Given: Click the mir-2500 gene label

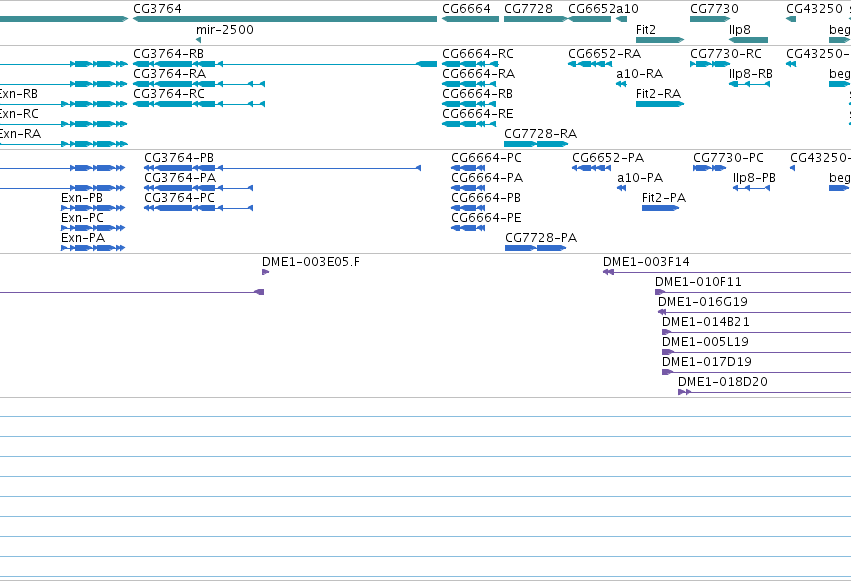Looking at the screenshot, I should coord(225,30).
